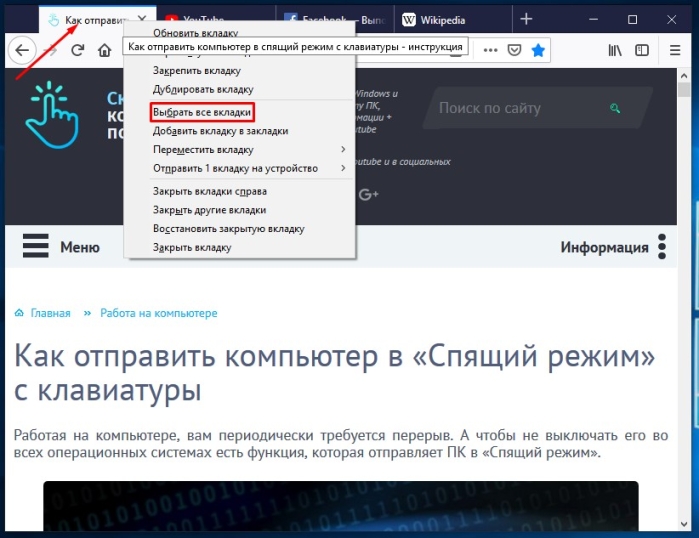Image resolution: width=699 pixels, height=538 pixels.
Task: Toggle the blue bookmark star
Action: [x=538, y=50]
